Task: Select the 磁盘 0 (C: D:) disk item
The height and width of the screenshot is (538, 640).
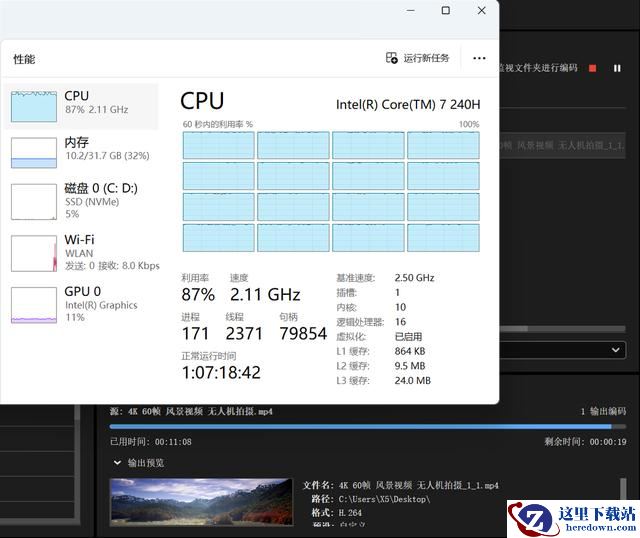Action: coord(81,200)
